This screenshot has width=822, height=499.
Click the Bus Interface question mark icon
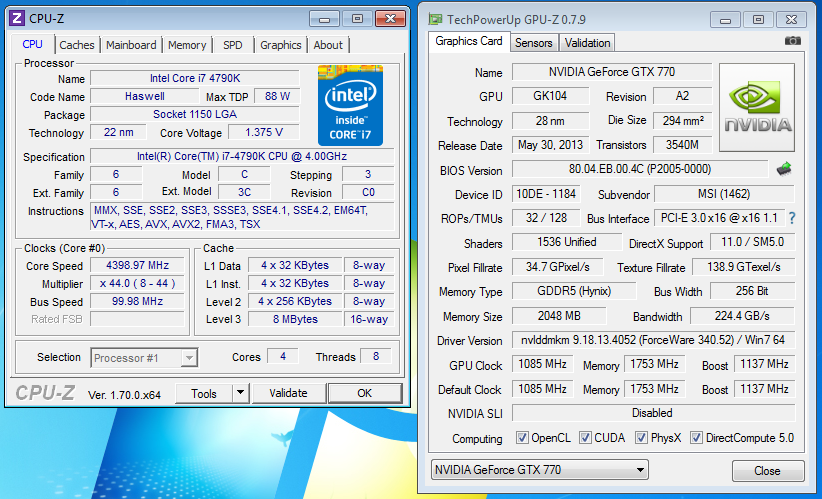click(792, 218)
